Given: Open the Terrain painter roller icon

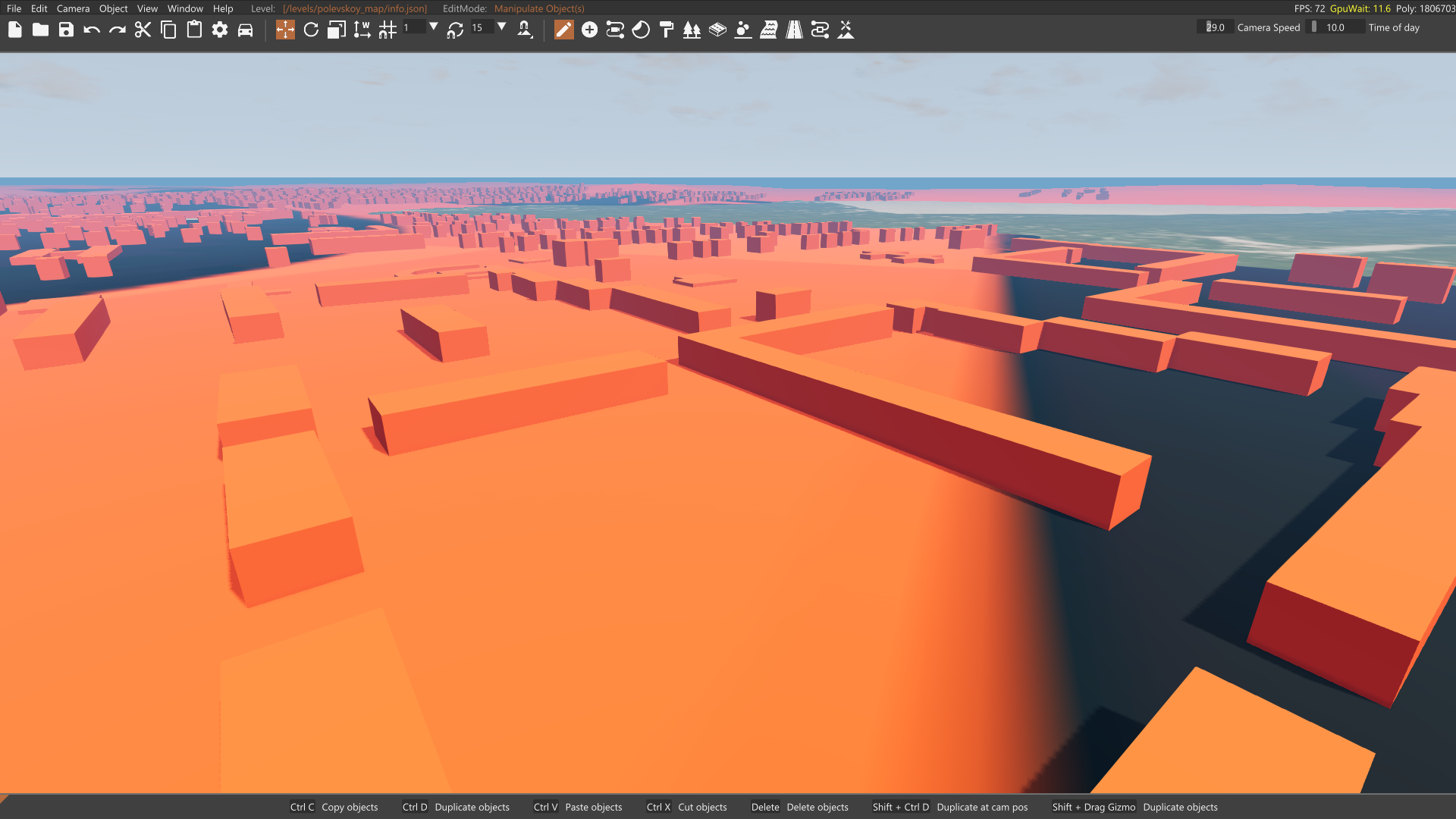Looking at the screenshot, I should click(x=667, y=30).
